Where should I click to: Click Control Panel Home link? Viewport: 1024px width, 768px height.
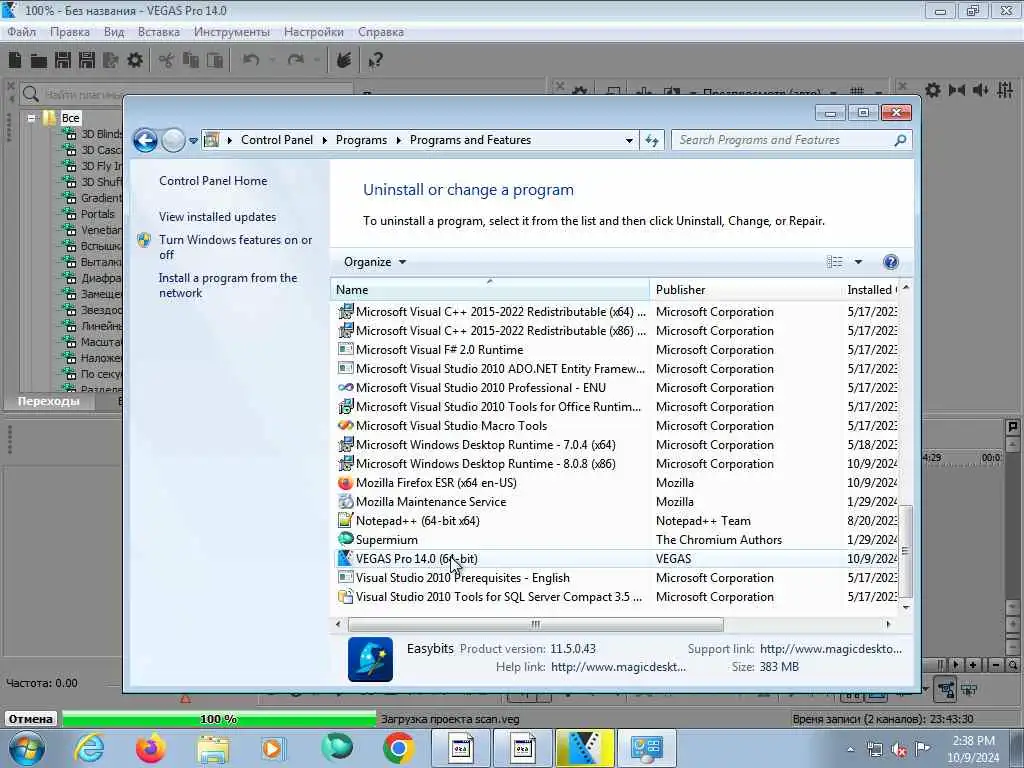tap(213, 181)
